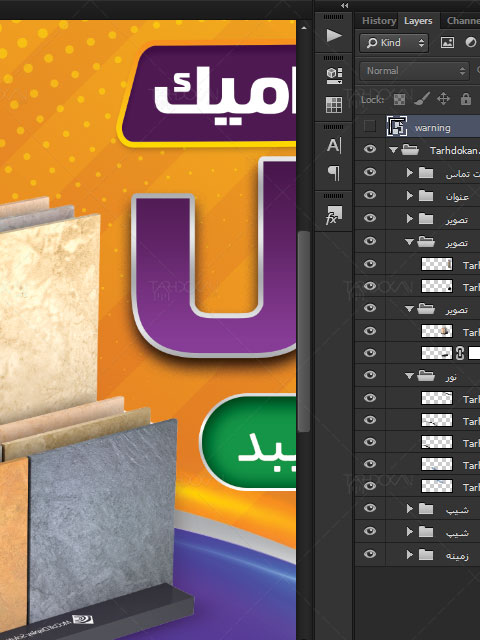This screenshot has width=480, height=640.
Task: Lock position move-arrows icon
Action: (x=443, y=99)
